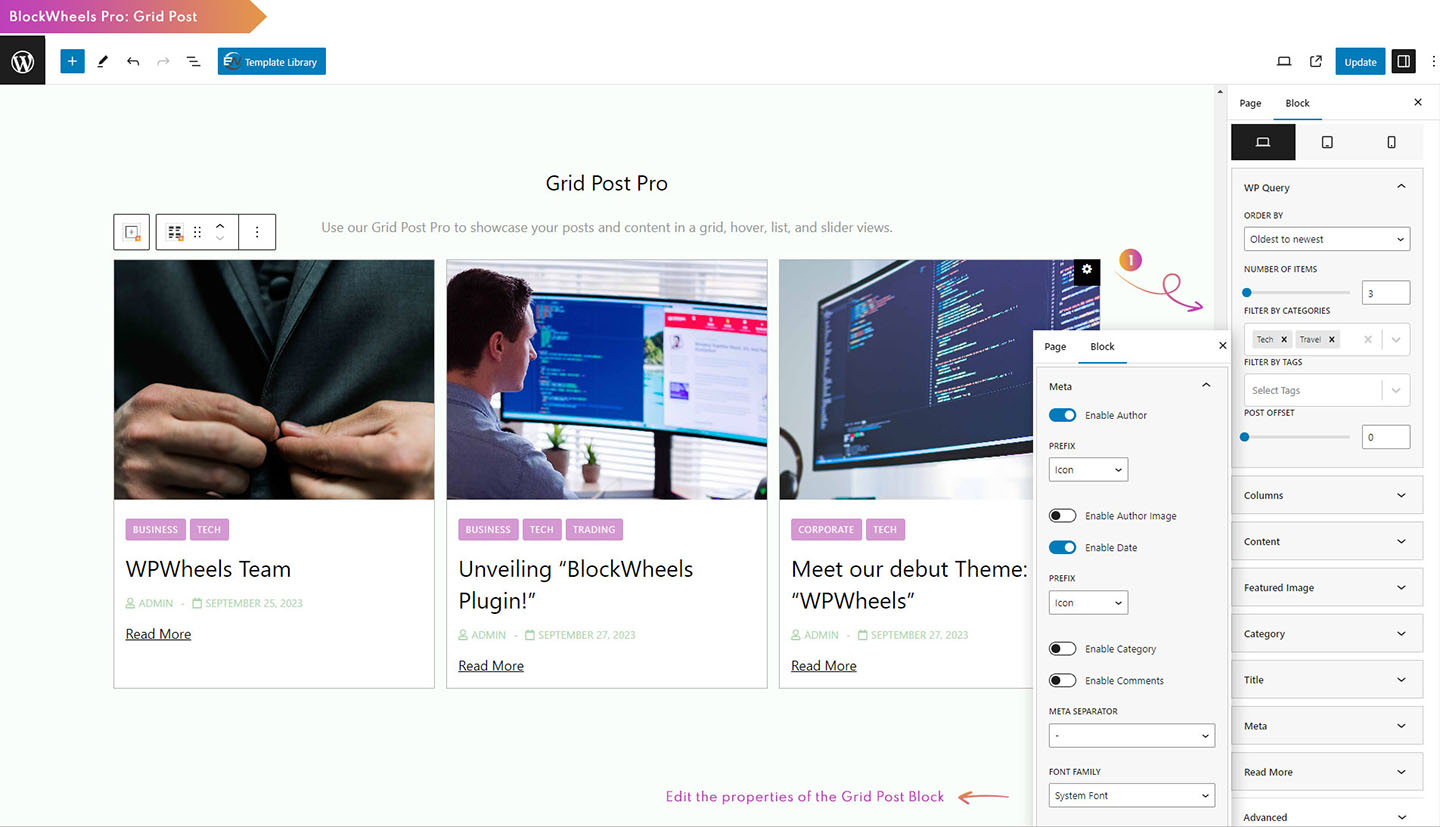This screenshot has width=1440, height=827.
Task: Turn on Enable Author Image toggle
Action: [1062, 516]
